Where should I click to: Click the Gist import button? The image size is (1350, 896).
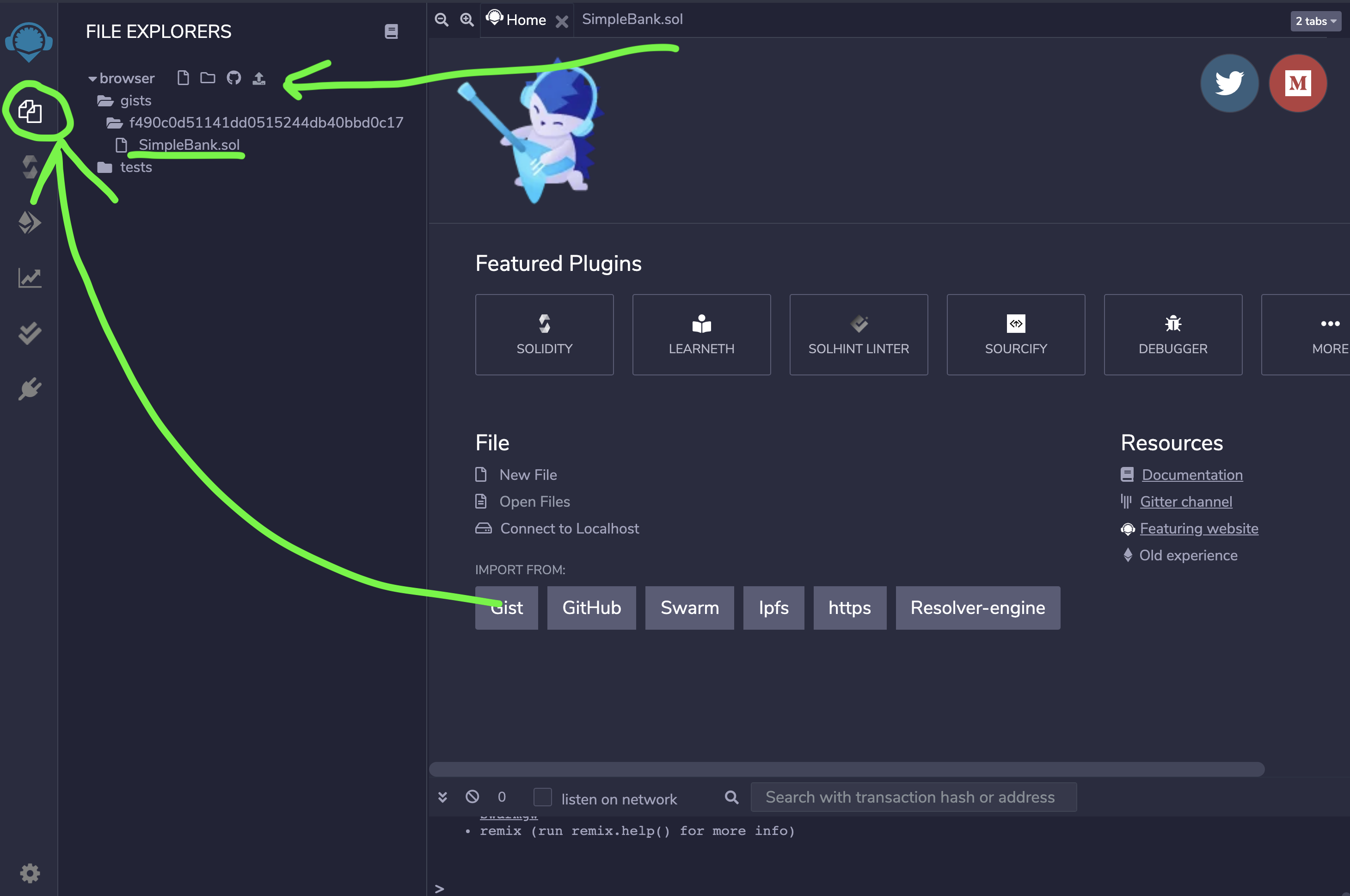coord(506,607)
